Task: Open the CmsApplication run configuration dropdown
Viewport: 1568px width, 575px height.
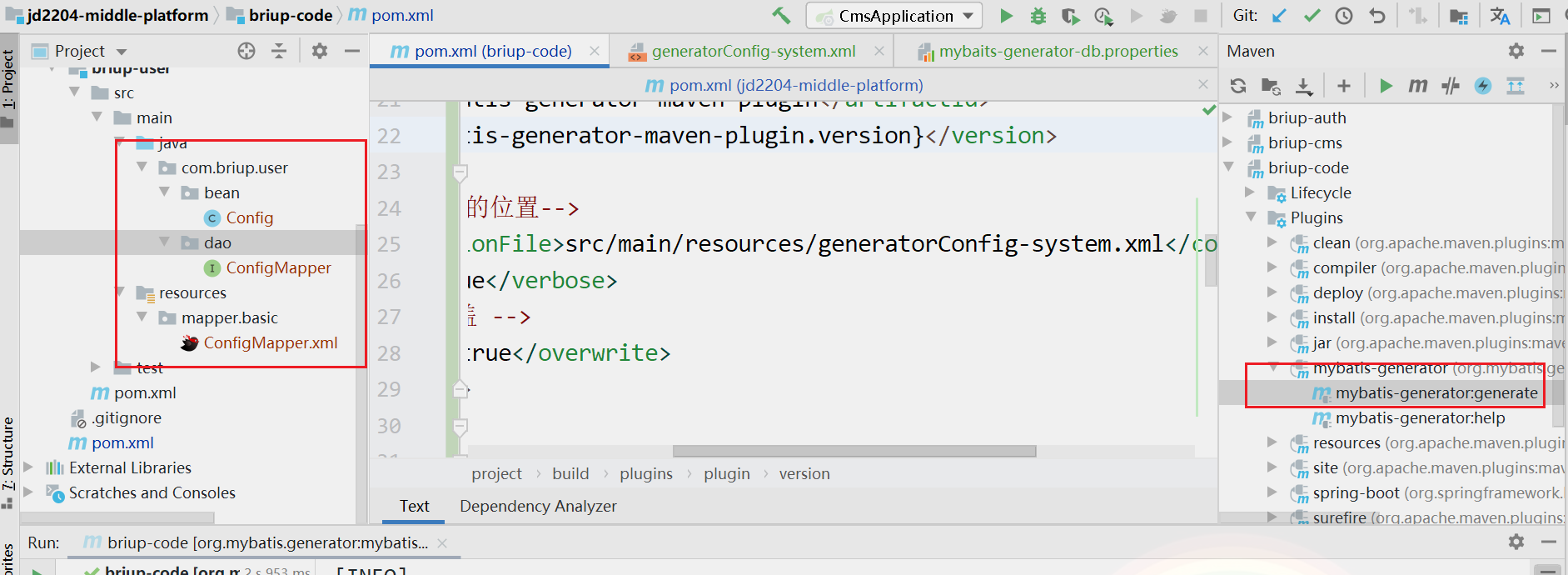Action: (894, 16)
